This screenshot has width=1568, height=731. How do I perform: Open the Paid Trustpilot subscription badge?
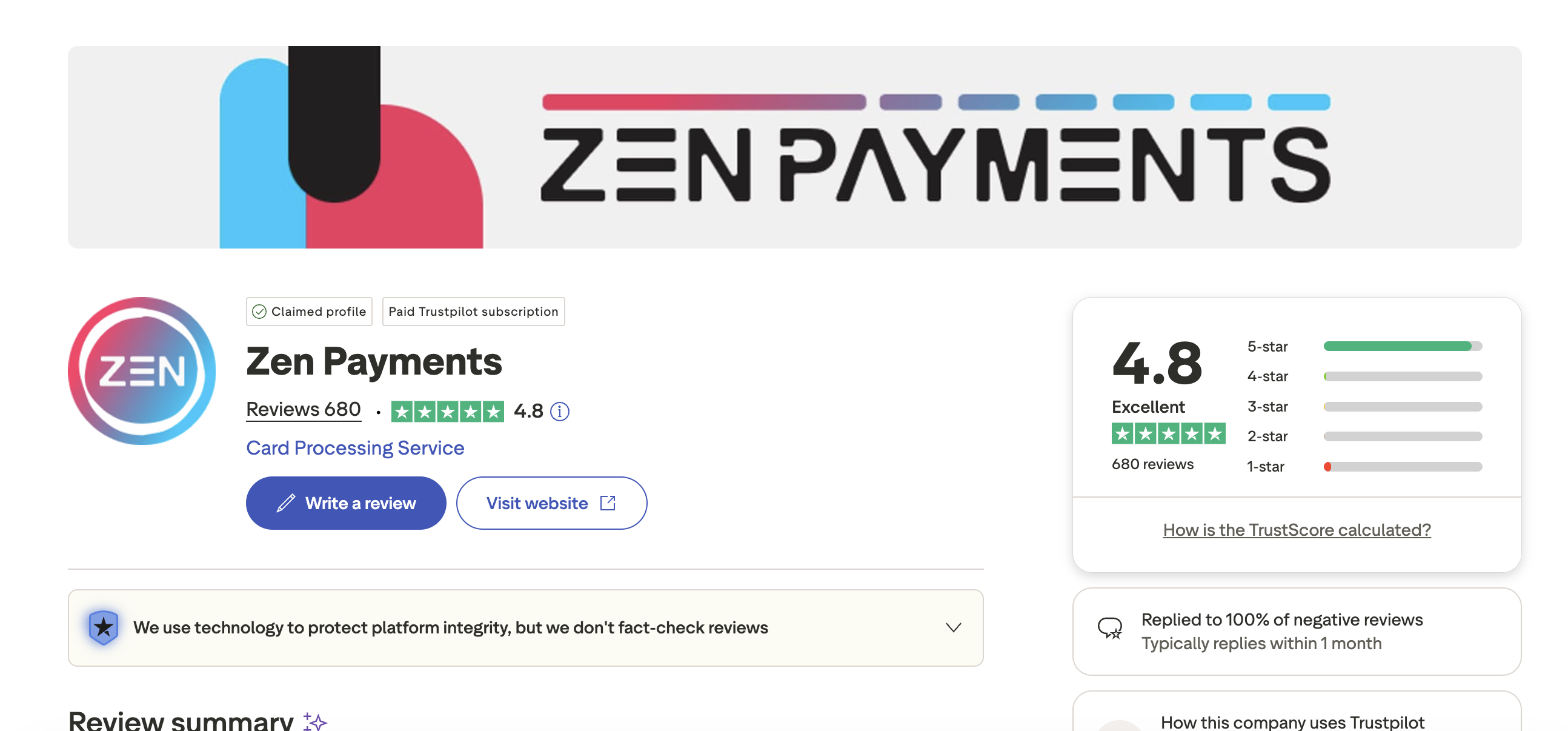click(x=473, y=312)
